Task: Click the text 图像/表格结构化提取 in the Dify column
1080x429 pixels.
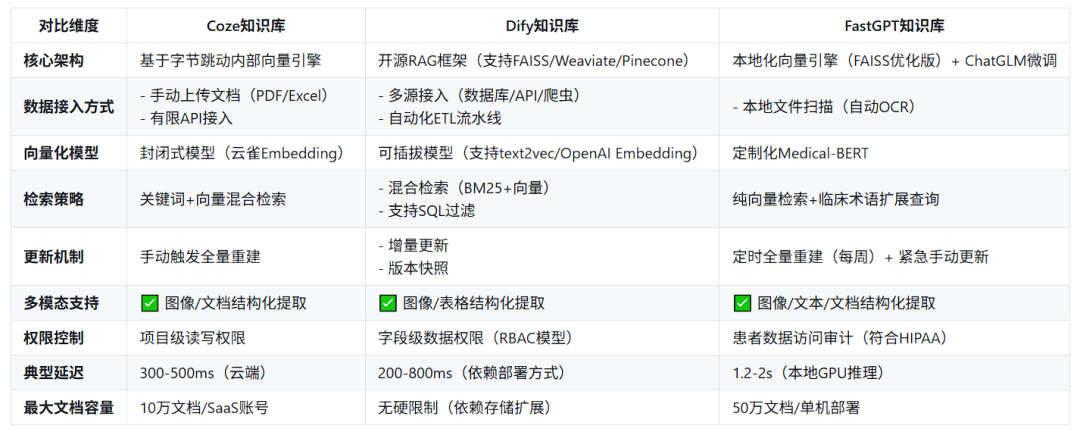Action: 474,303
